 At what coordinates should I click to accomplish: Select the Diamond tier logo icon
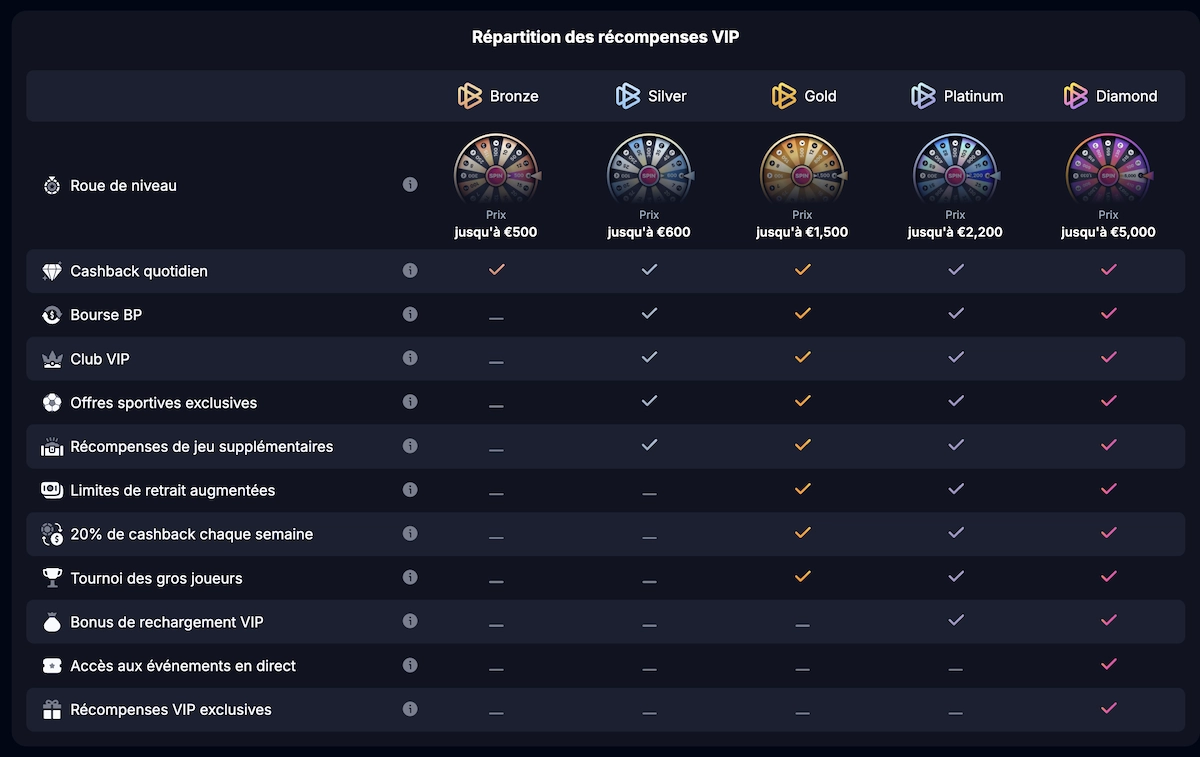(x=1075, y=96)
